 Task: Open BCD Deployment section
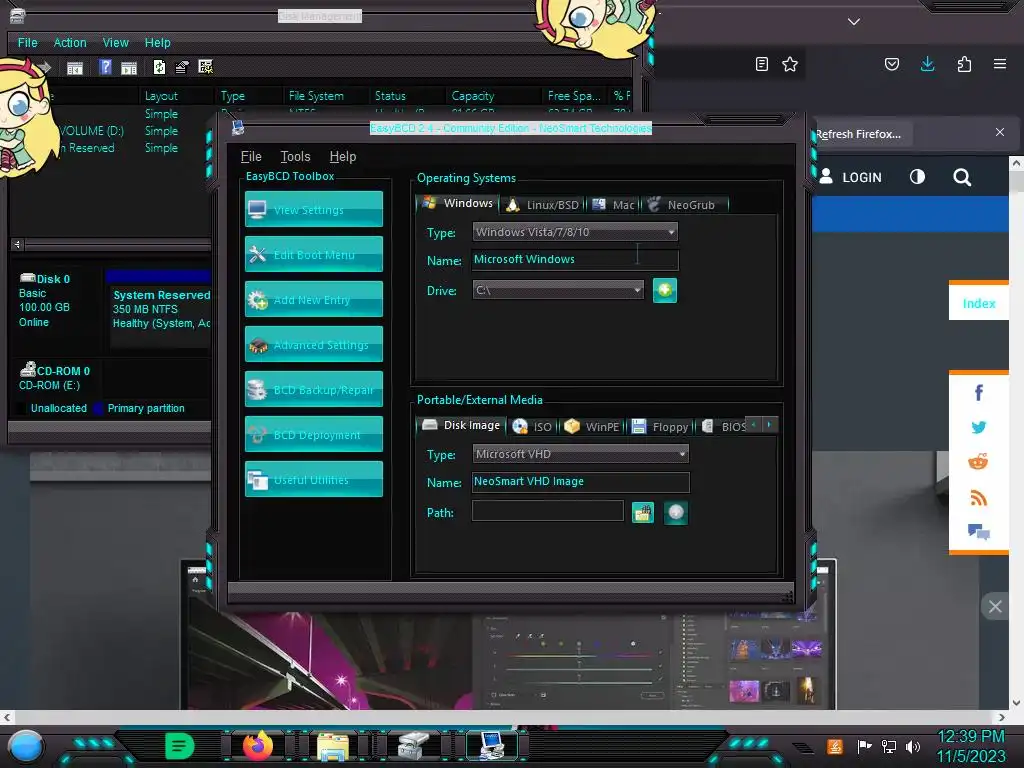point(313,434)
